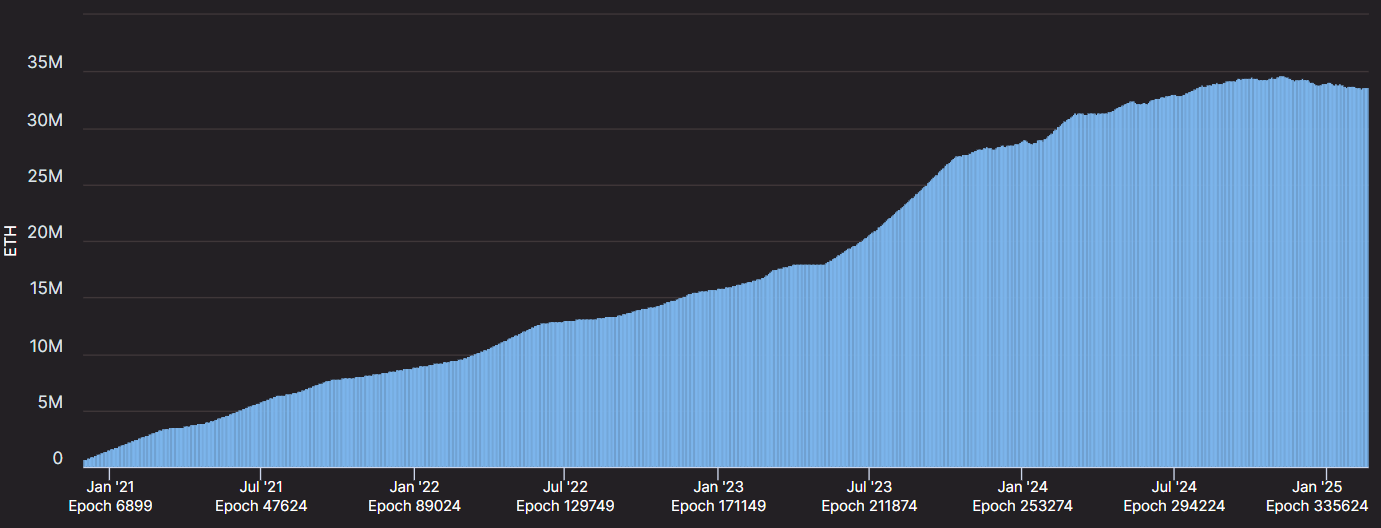Click the Jul '21 date label
The width and height of the screenshot is (1381, 528).
(261, 486)
